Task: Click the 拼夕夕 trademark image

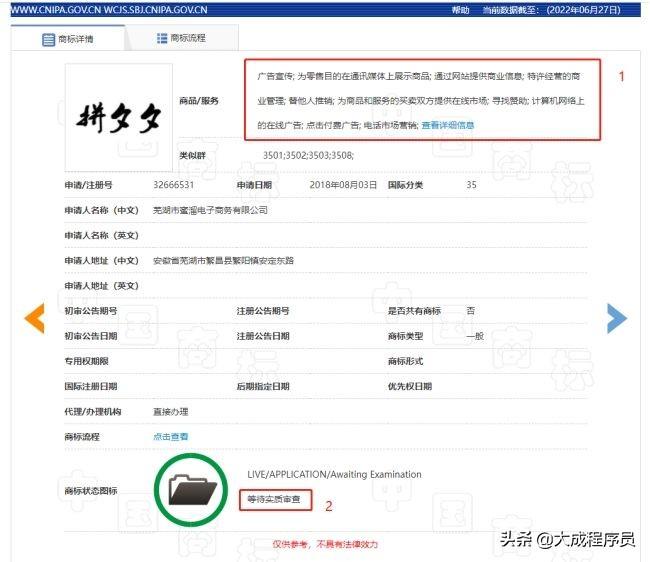Action: click(x=118, y=117)
